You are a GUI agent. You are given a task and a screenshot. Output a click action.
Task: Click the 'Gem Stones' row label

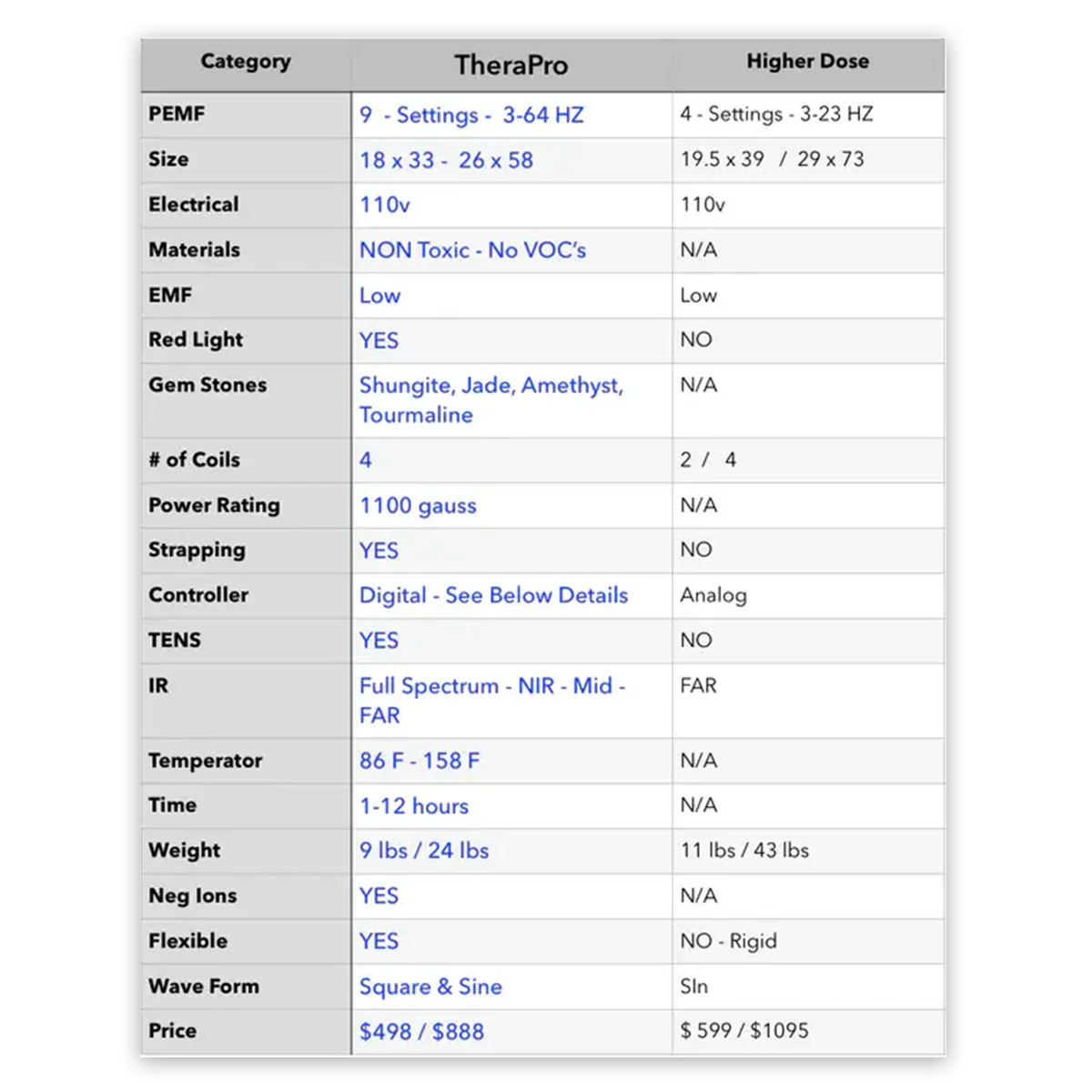(207, 385)
